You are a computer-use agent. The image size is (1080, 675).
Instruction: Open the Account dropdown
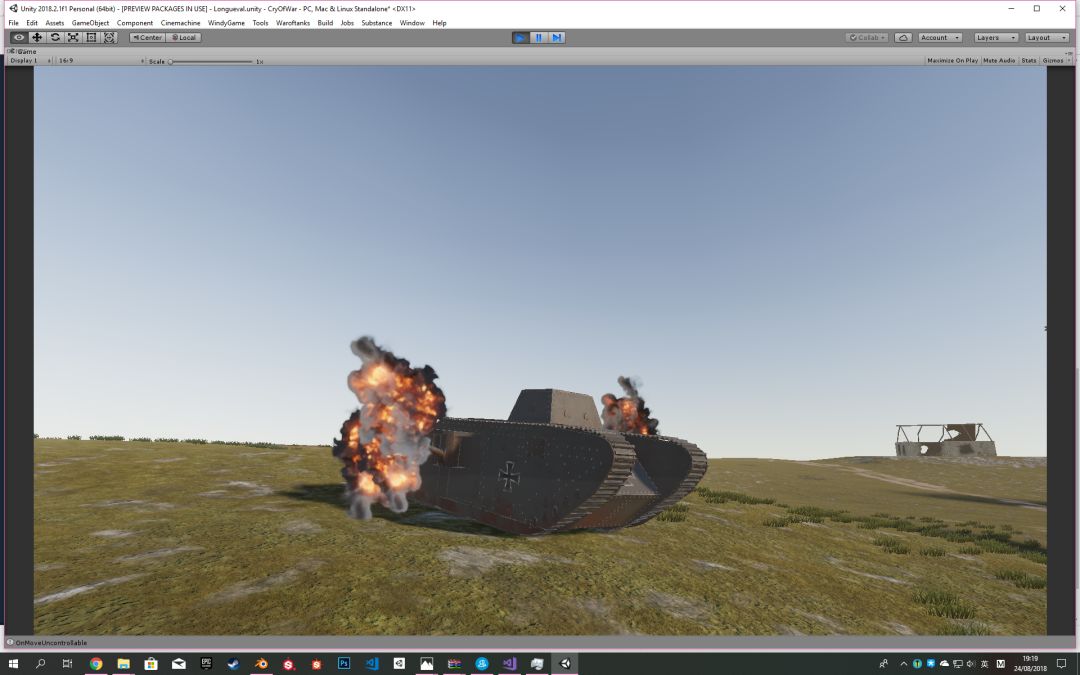point(940,38)
